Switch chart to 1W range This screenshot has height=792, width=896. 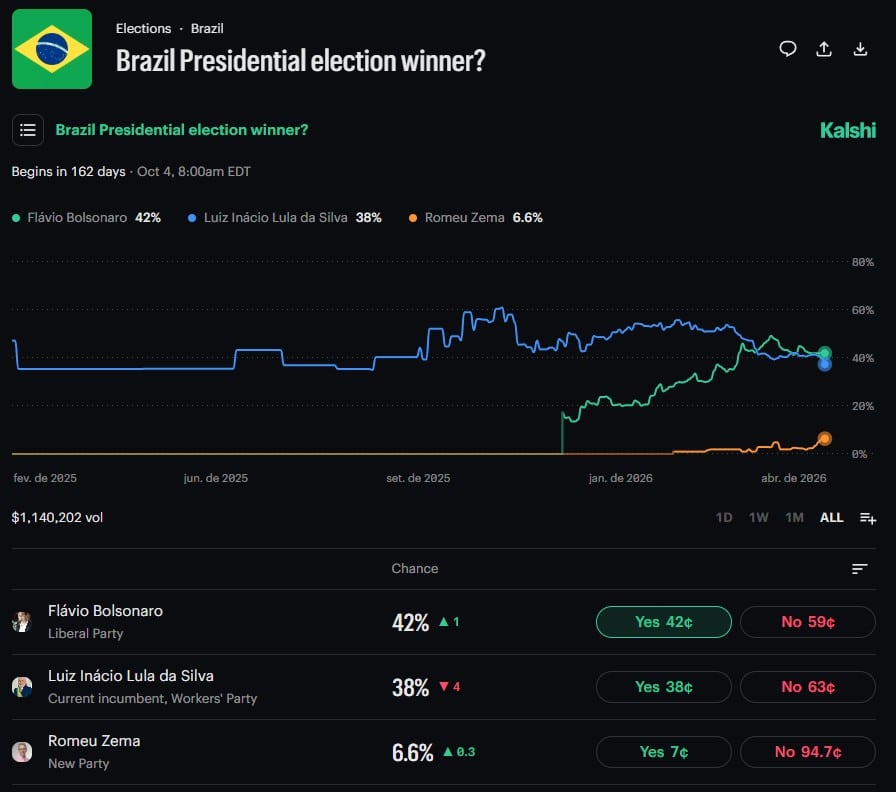tap(759, 518)
